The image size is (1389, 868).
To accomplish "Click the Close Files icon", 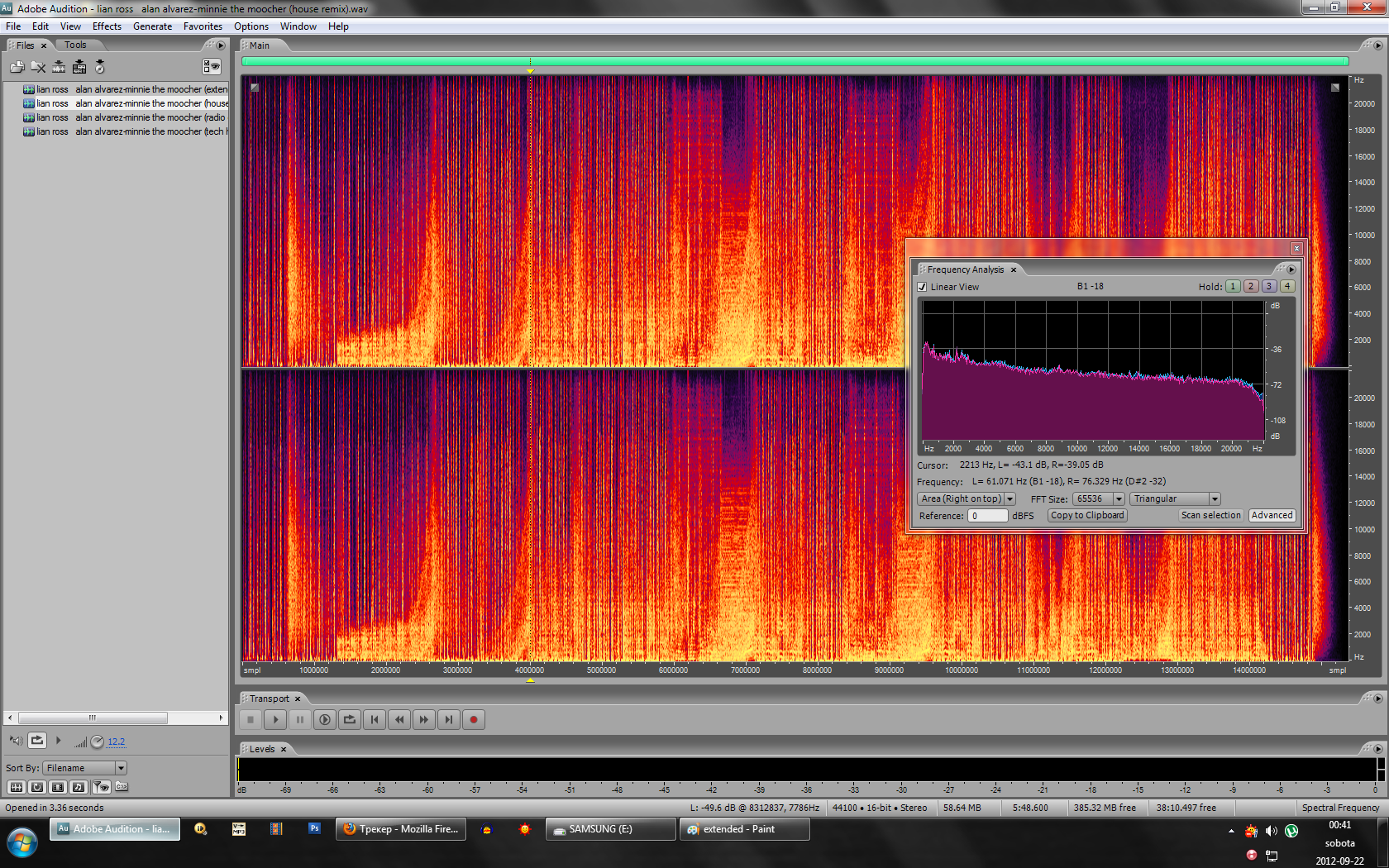I will point(38,67).
